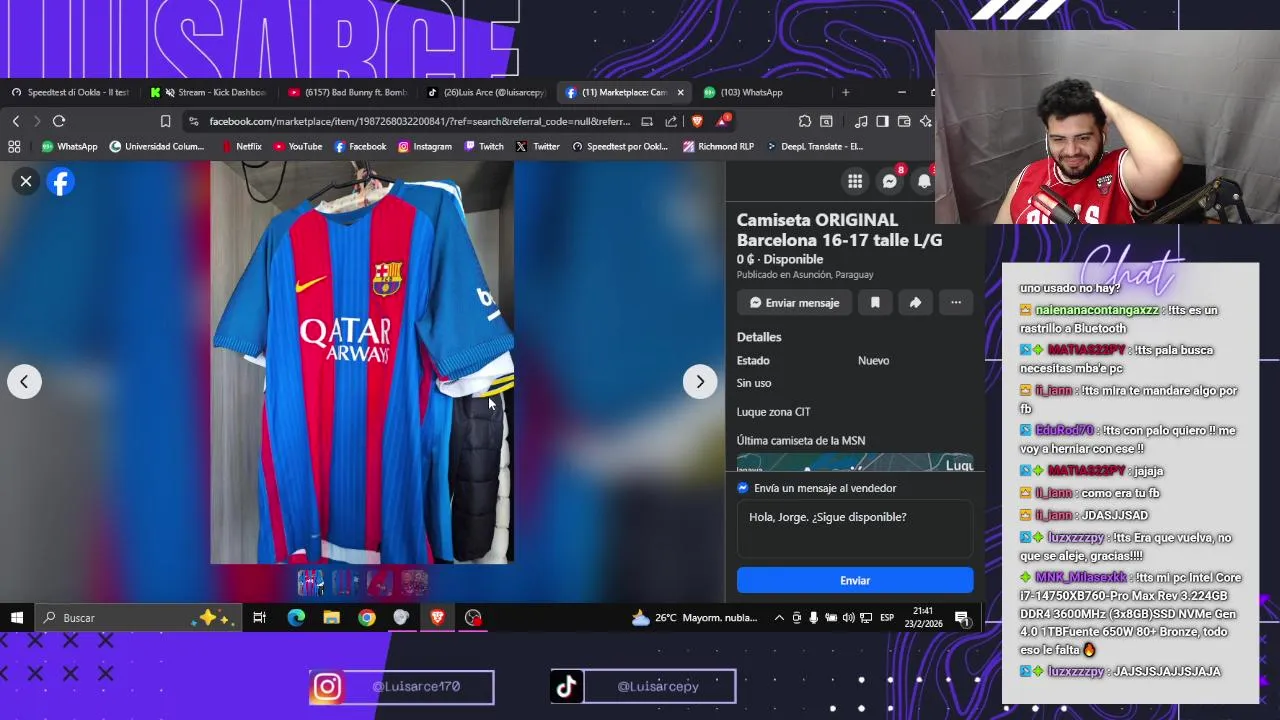Viewport: 1280px width, 720px height.
Task: Open the apps grid in bookmarks bar
Action: pyautogui.click(x=14, y=146)
